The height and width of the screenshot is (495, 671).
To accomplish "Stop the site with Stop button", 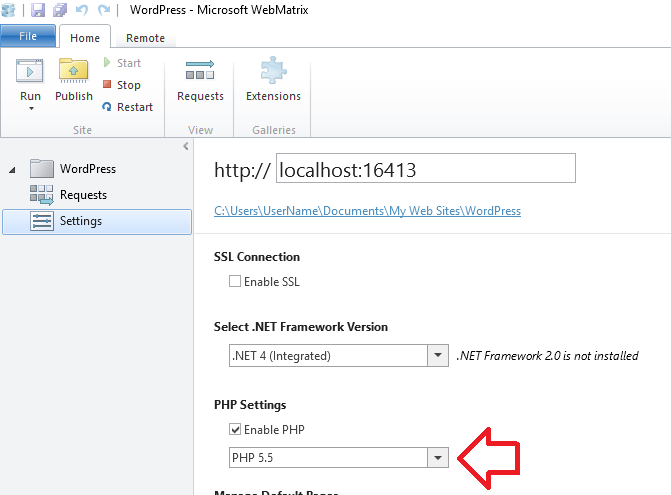I will click(122, 85).
